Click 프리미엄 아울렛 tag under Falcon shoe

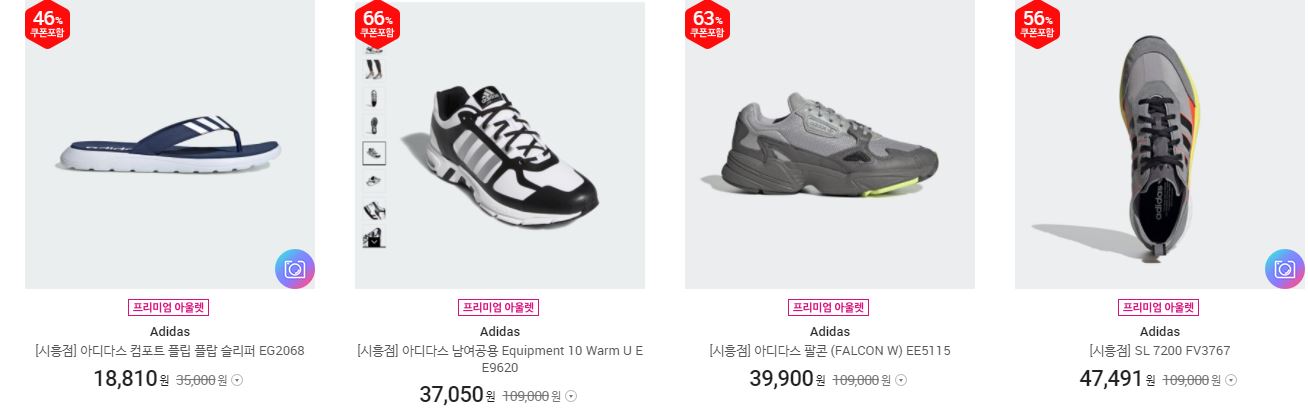(x=829, y=308)
